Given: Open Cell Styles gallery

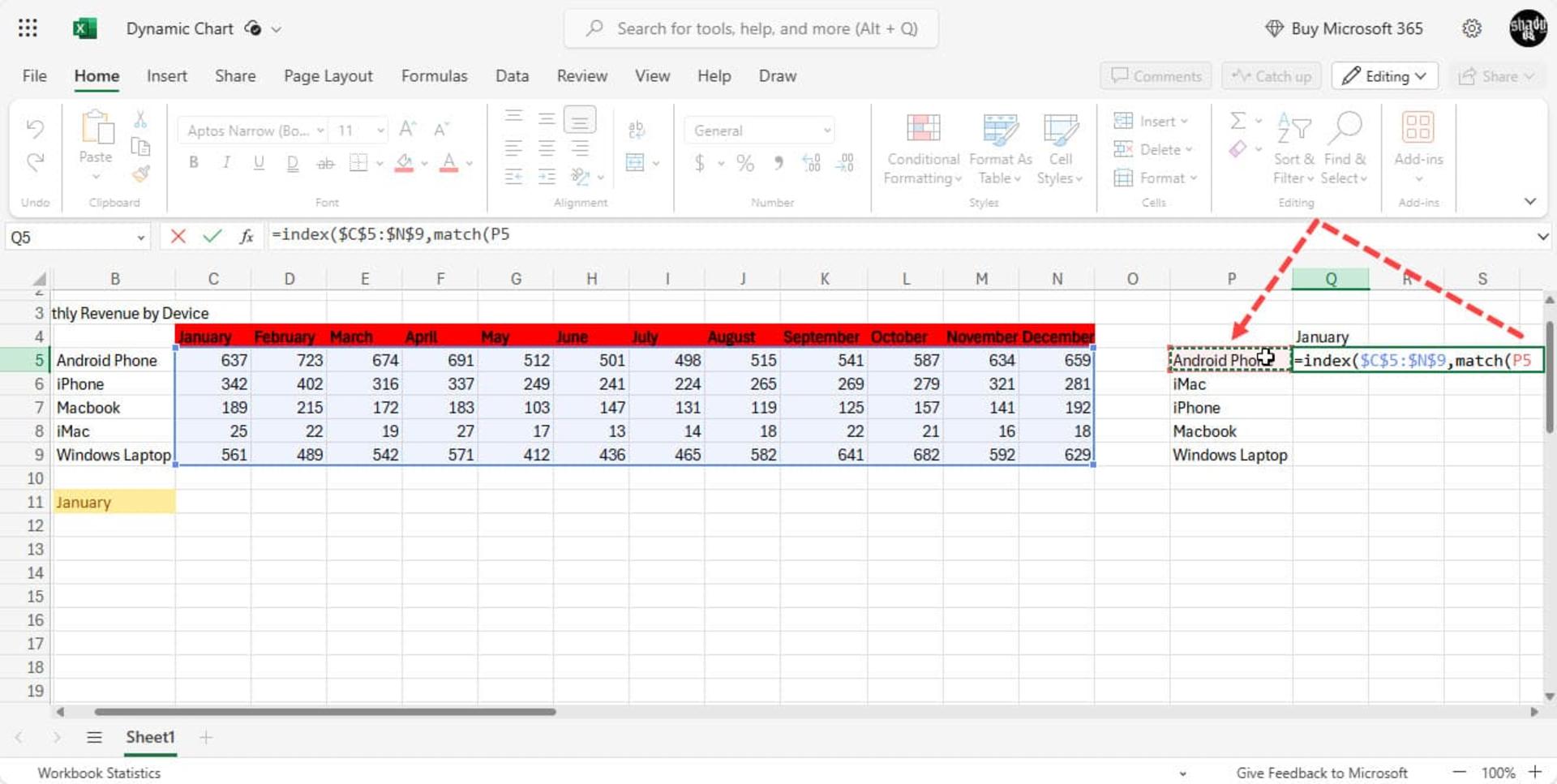Looking at the screenshot, I should [1060, 150].
